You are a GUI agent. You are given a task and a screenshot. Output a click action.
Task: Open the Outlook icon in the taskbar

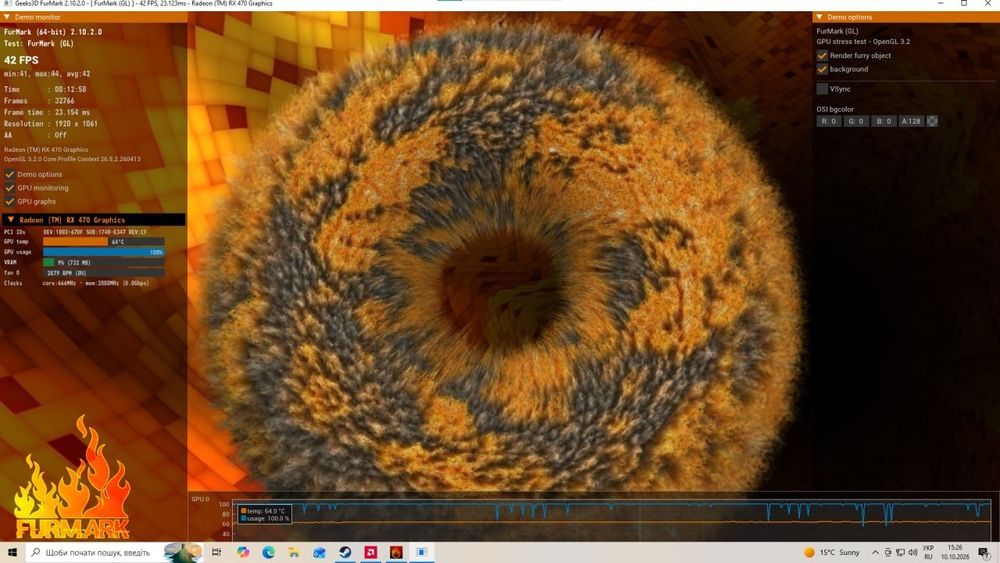coord(320,552)
